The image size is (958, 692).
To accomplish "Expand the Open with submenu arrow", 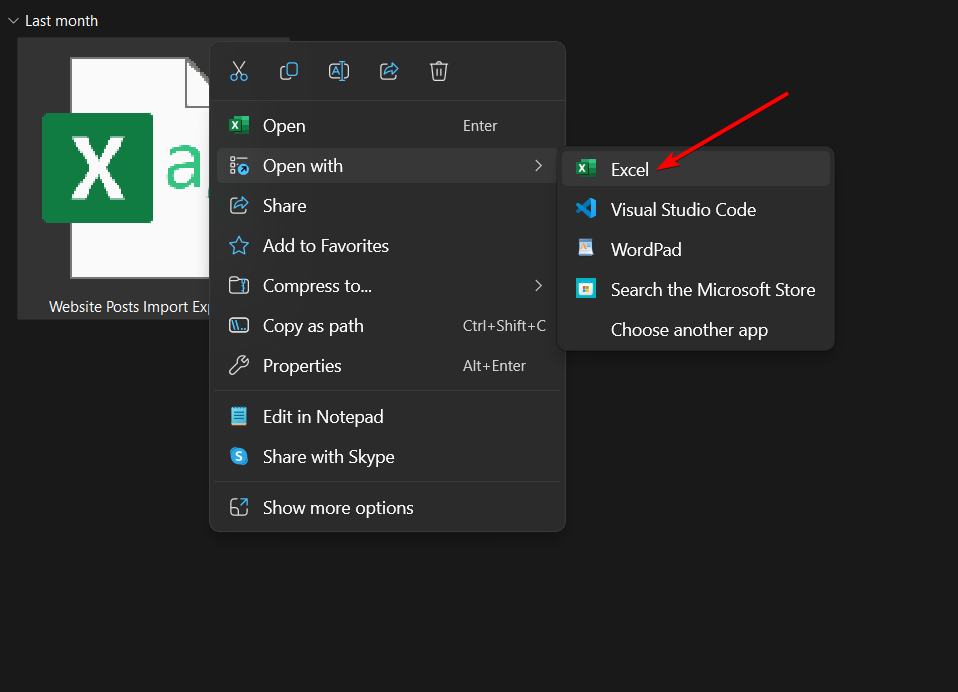I will [538, 166].
